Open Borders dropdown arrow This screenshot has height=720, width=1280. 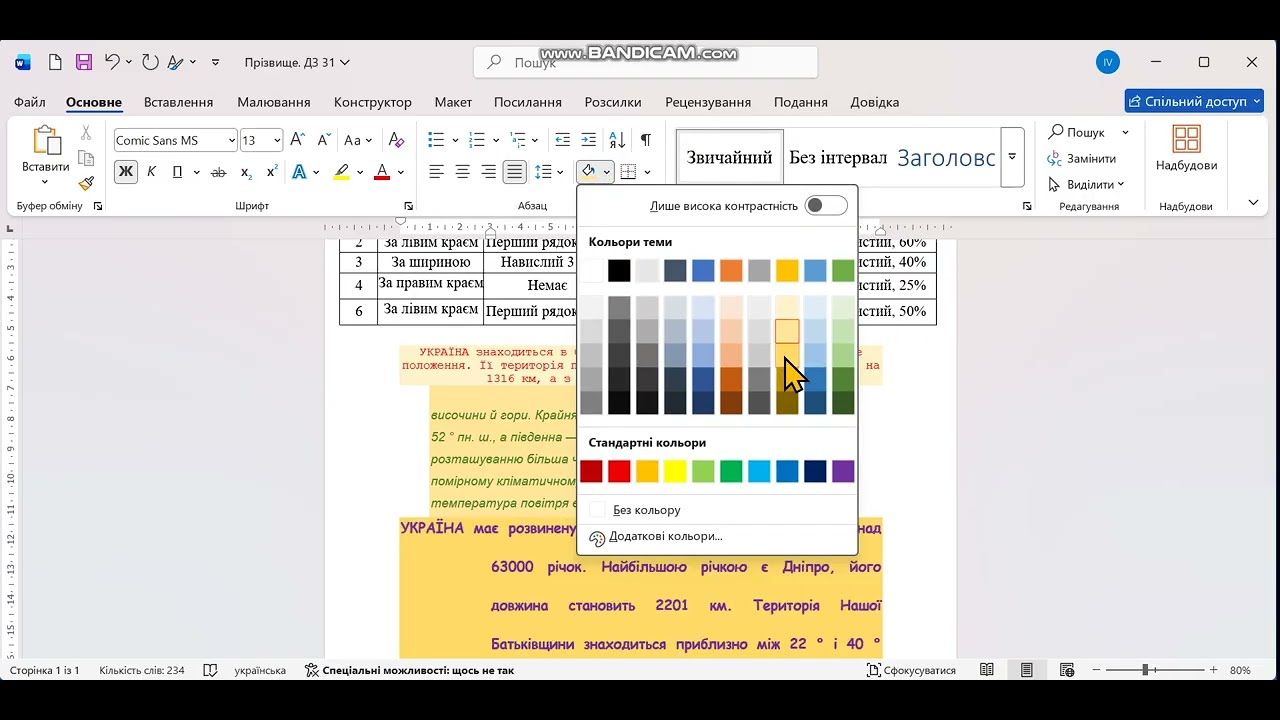pyautogui.click(x=647, y=172)
